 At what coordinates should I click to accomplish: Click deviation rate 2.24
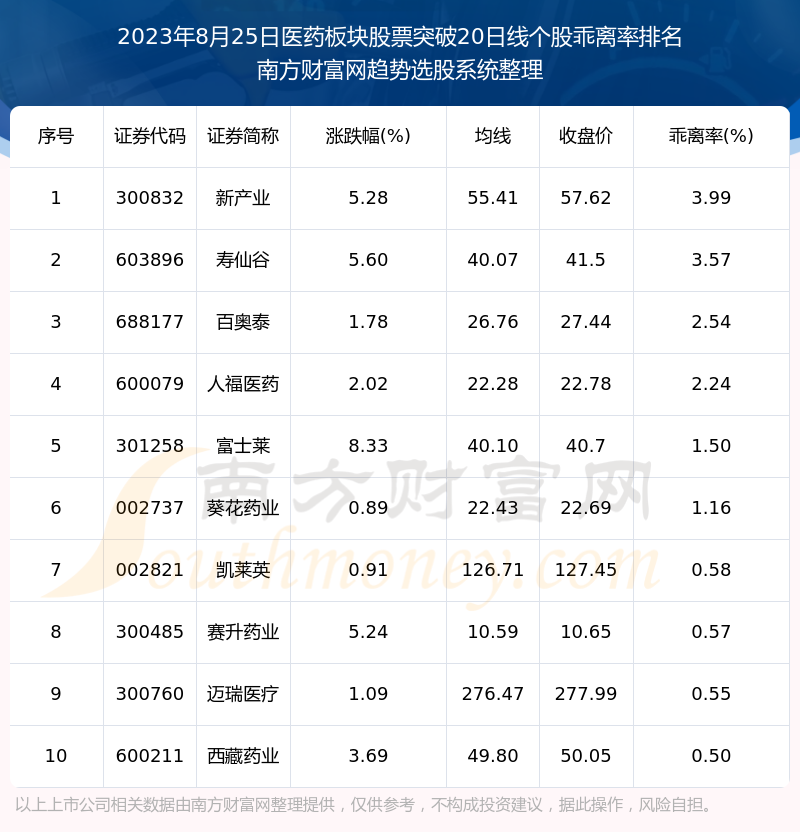point(711,384)
